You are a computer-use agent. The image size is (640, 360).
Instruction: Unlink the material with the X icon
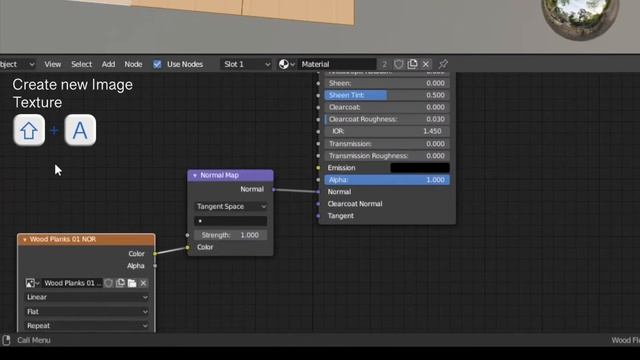(426, 64)
